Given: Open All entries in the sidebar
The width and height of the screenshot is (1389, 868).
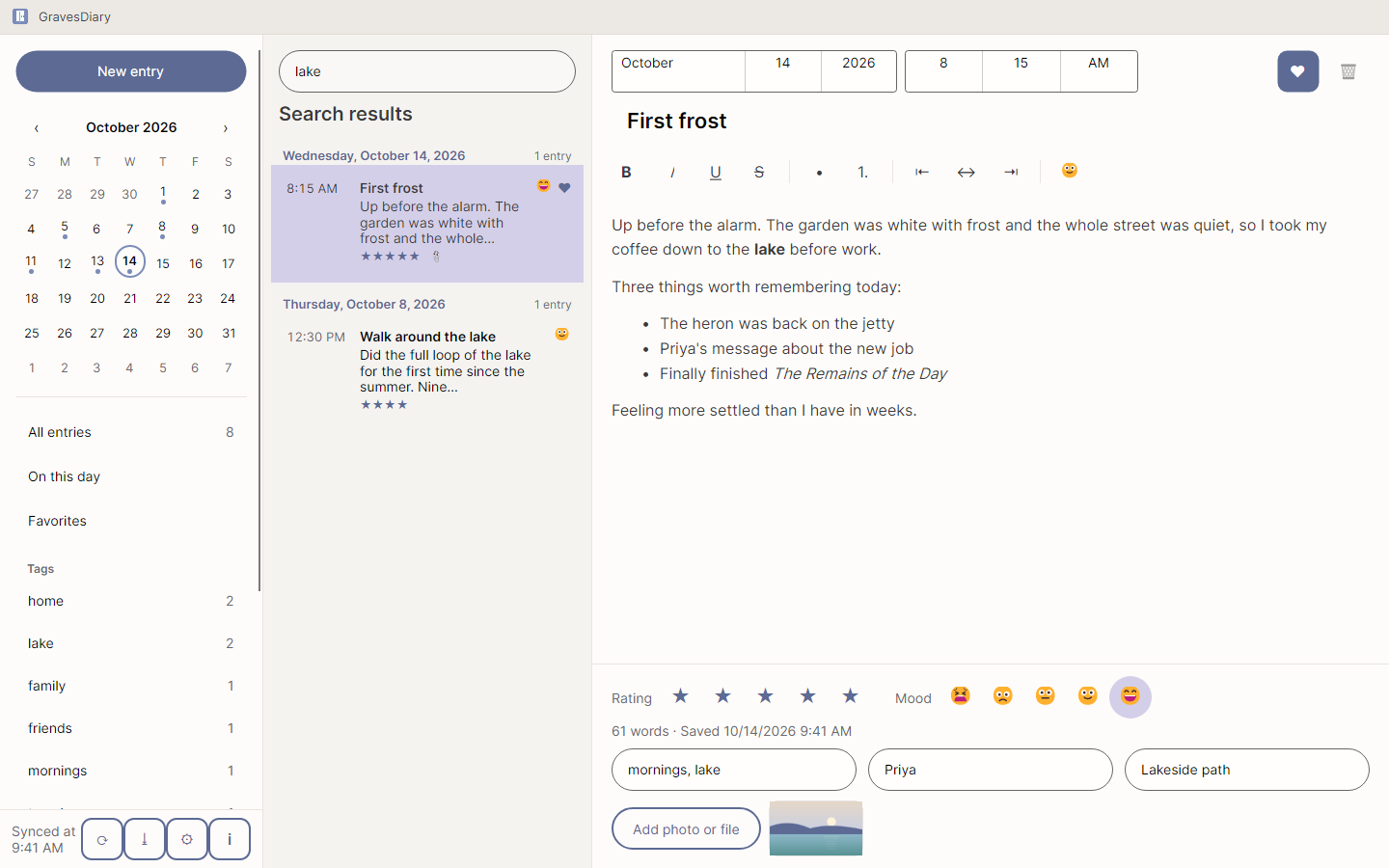Looking at the screenshot, I should click(131, 432).
